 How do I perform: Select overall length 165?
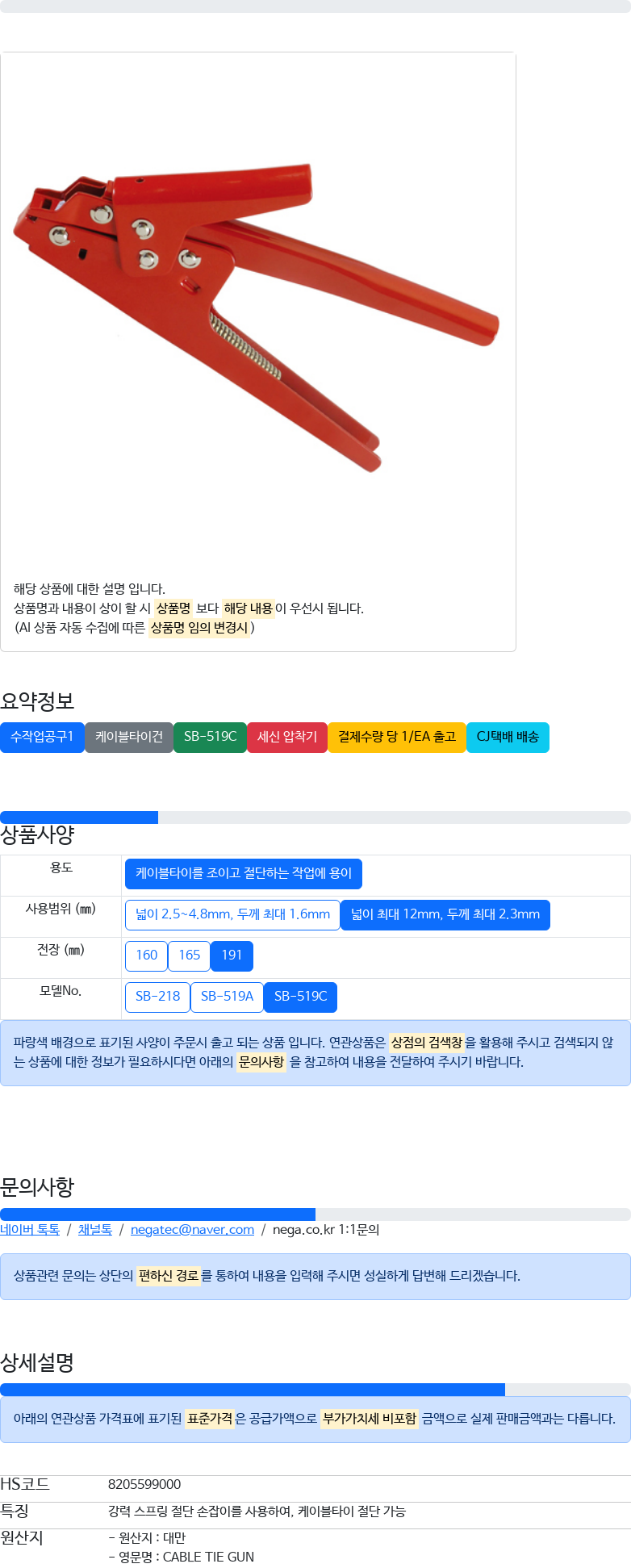coord(189,955)
